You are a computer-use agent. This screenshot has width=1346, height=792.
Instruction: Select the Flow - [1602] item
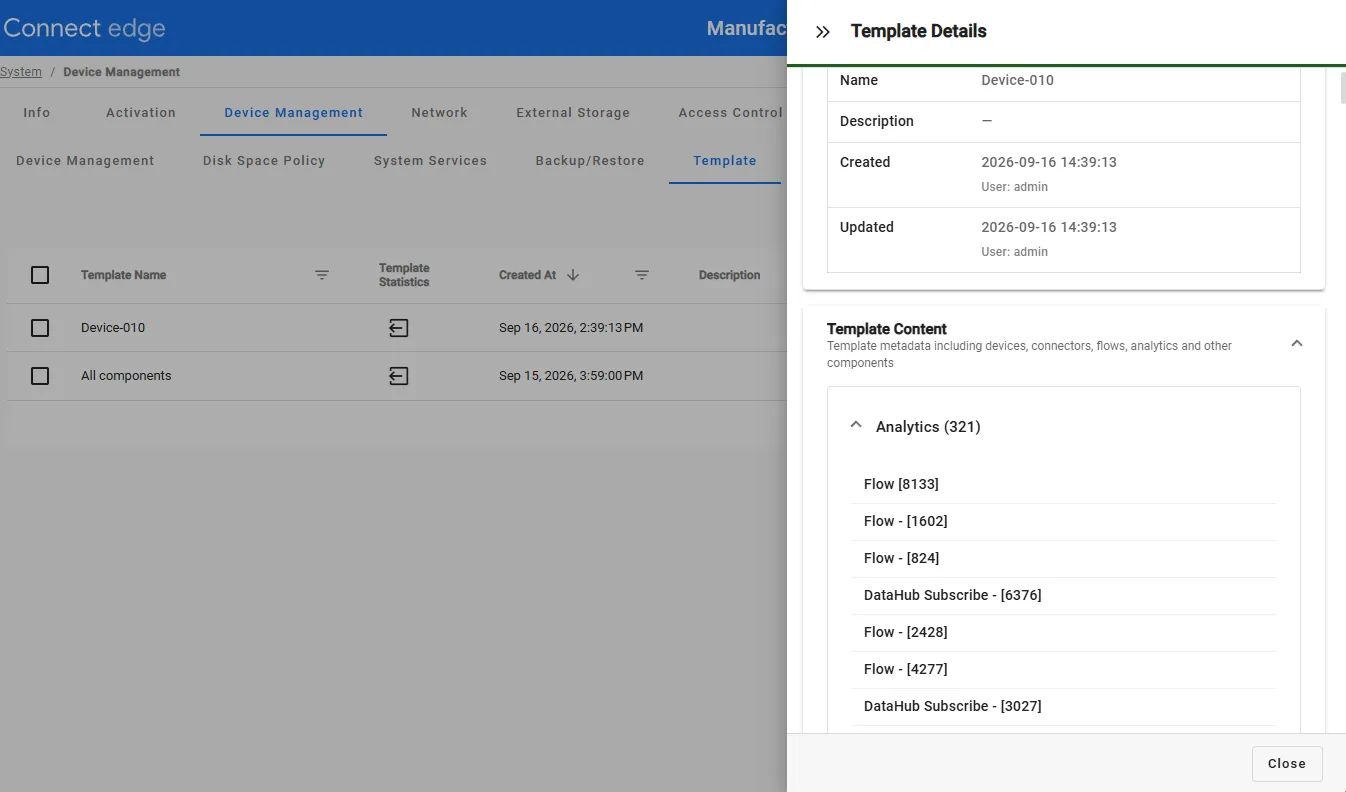tap(1064, 521)
